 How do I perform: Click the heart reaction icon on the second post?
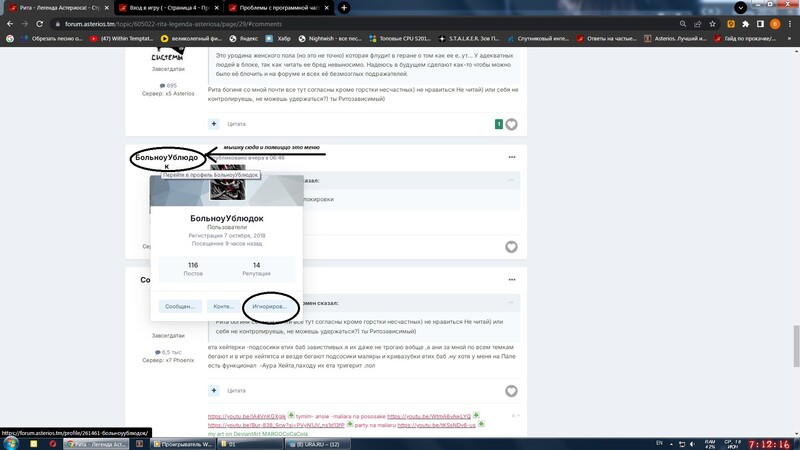(512, 247)
